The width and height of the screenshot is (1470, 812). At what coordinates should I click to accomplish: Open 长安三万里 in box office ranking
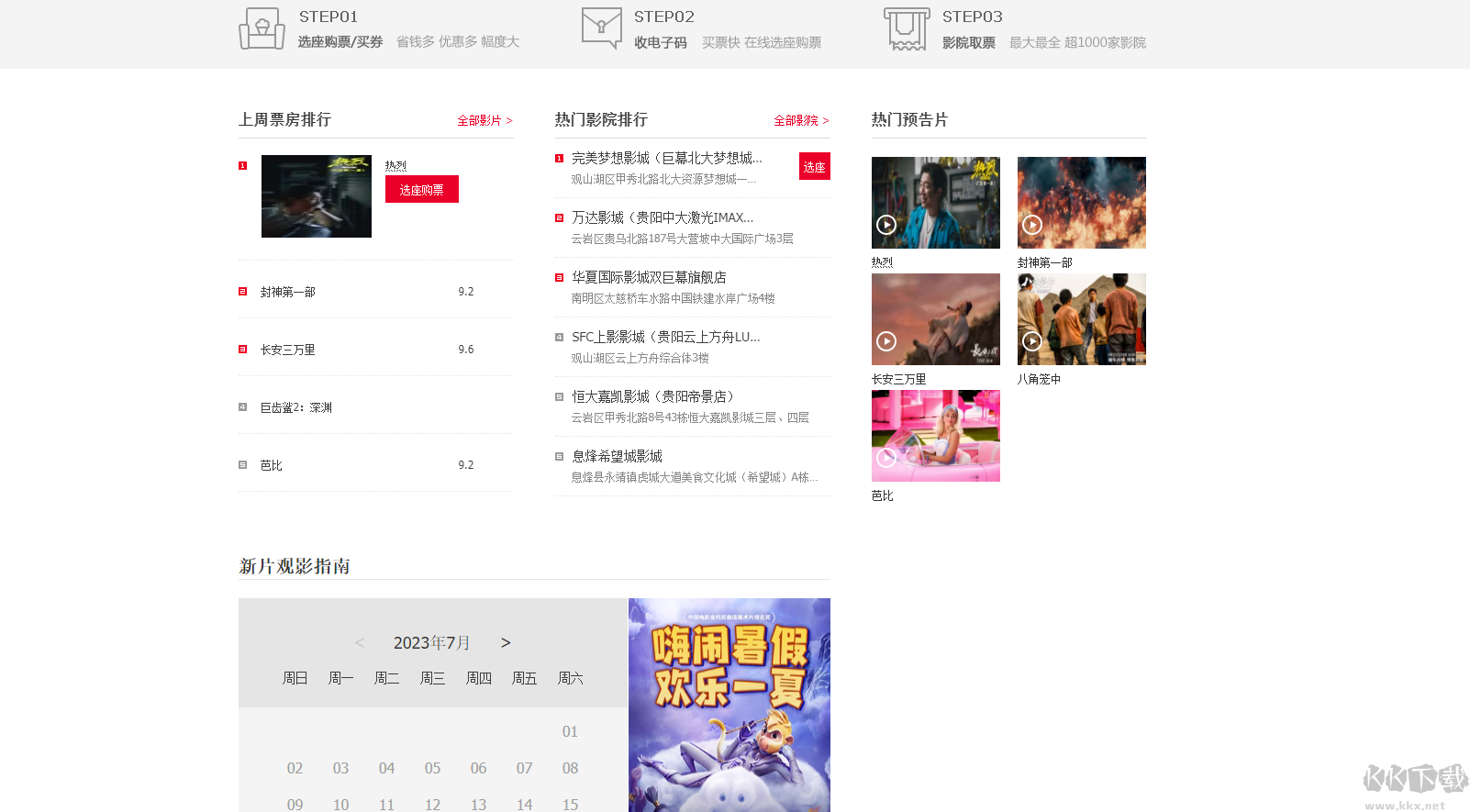tap(288, 350)
